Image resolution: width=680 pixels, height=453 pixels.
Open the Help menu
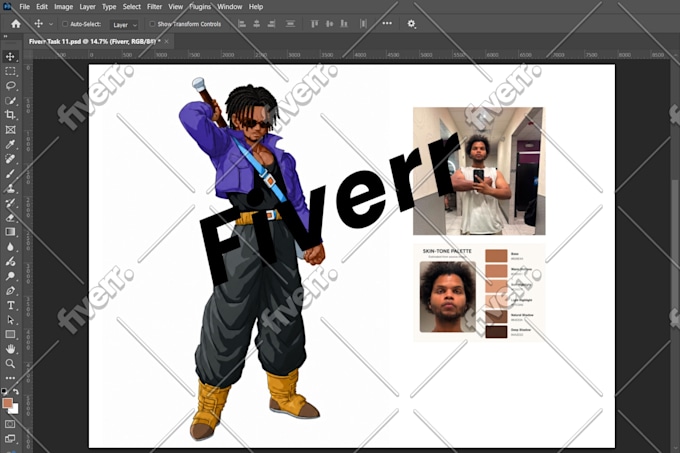[x=256, y=7]
